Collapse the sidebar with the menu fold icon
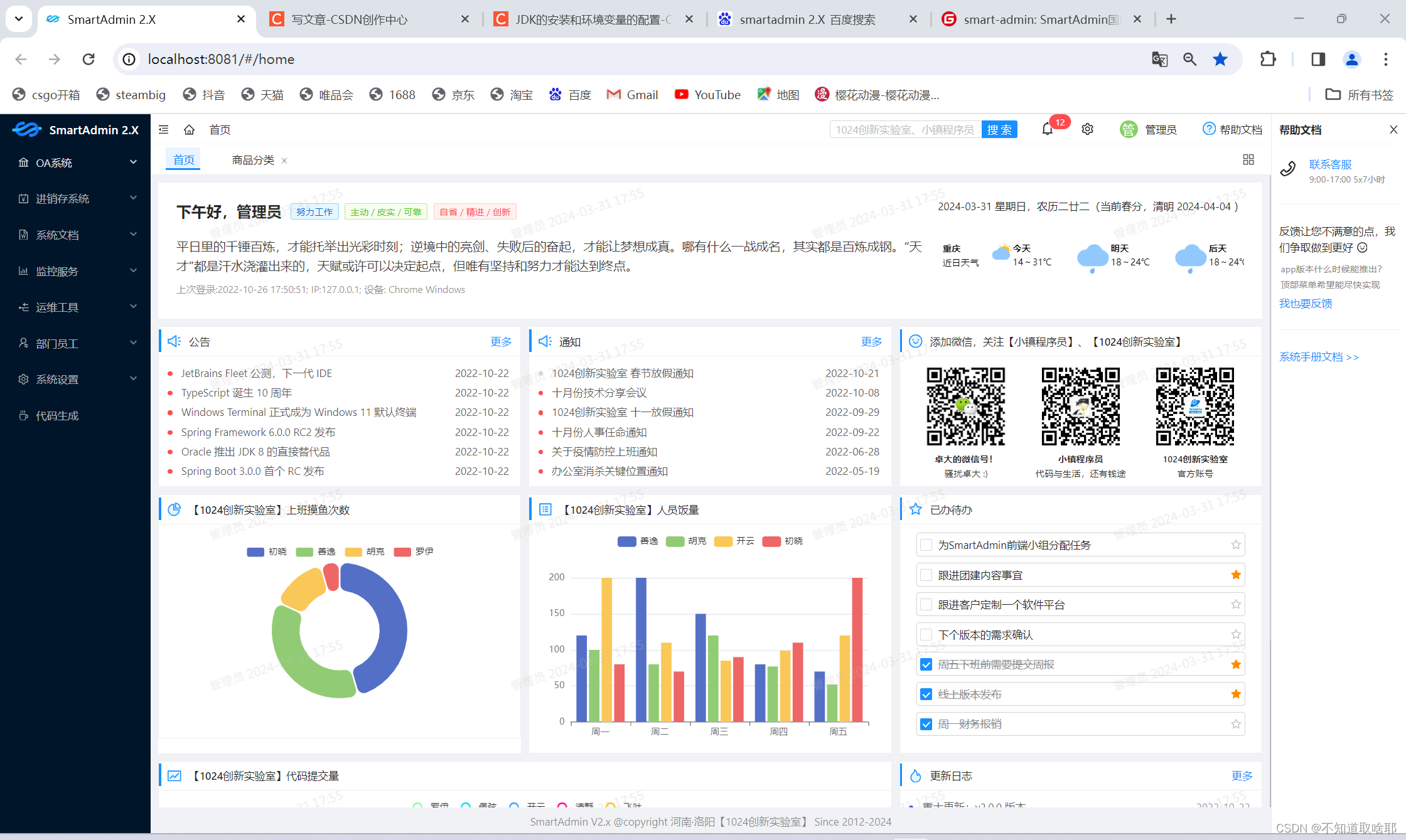Viewport: 1406px width, 840px height. [x=164, y=130]
